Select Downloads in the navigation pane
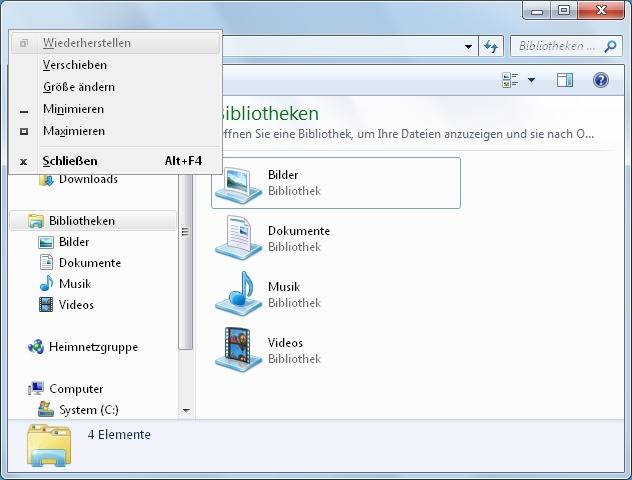Image resolution: width=632 pixels, height=480 pixels. [88, 179]
